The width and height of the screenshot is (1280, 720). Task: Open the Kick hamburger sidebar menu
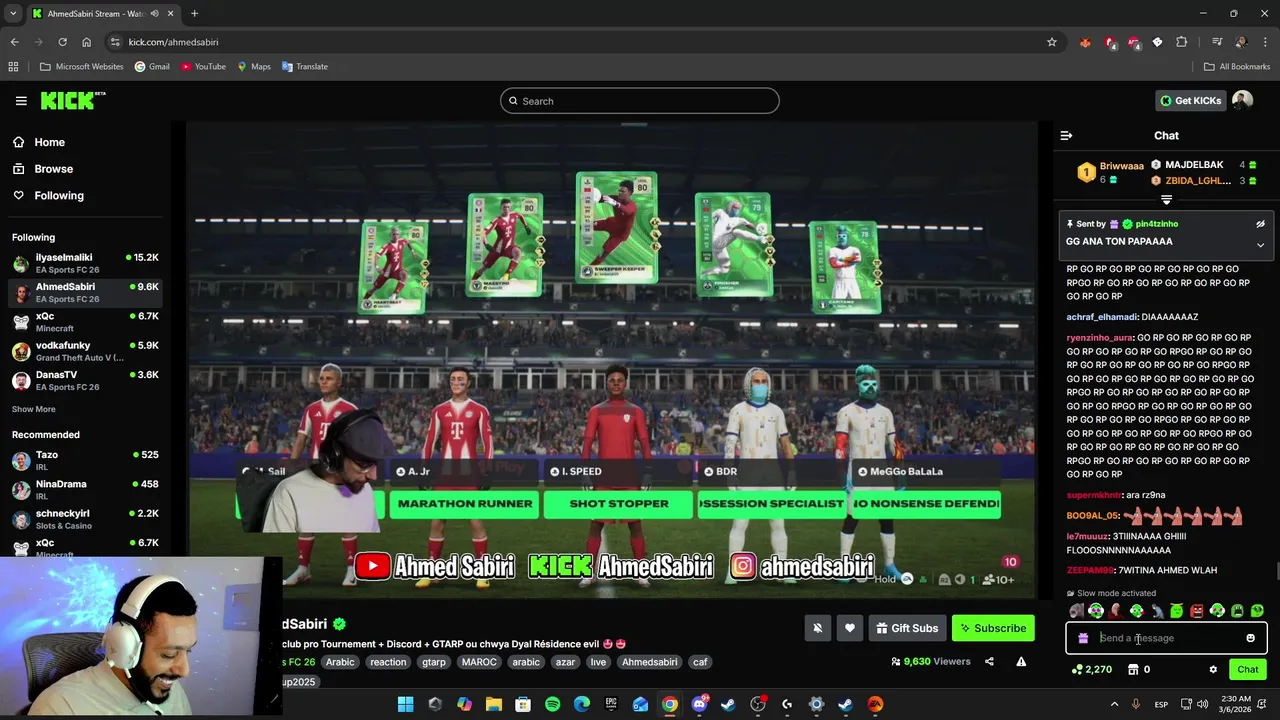coord(21,100)
